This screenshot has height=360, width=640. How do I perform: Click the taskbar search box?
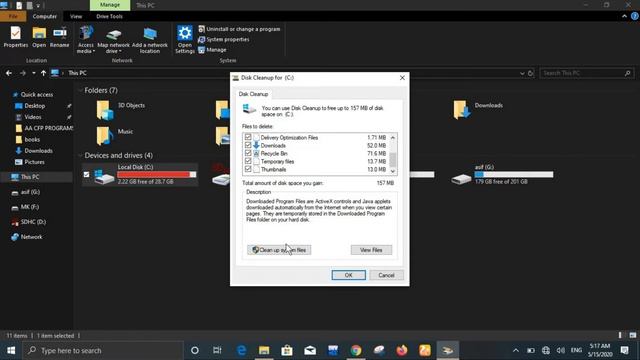[x=102, y=350]
